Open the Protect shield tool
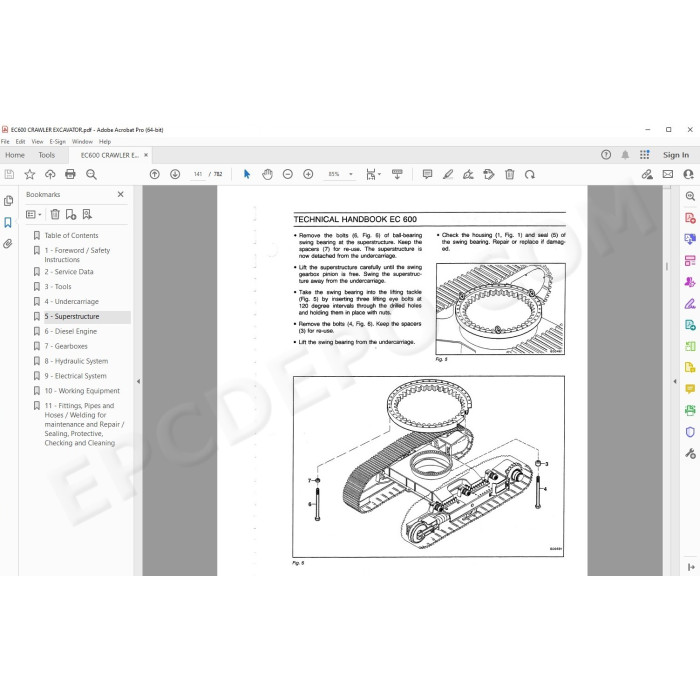Viewport: 700px width, 700px height. [690, 432]
